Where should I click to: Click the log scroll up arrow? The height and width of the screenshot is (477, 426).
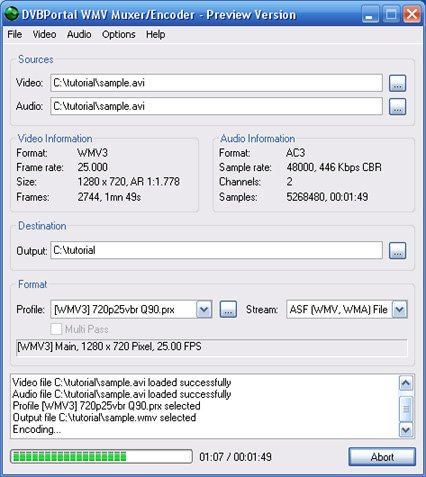[406, 383]
